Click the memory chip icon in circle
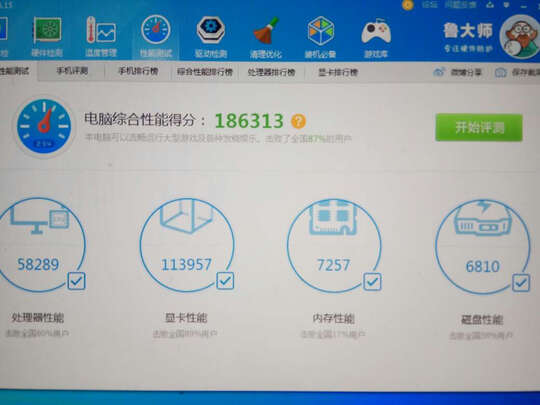The height and width of the screenshot is (405, 540). 333,218
